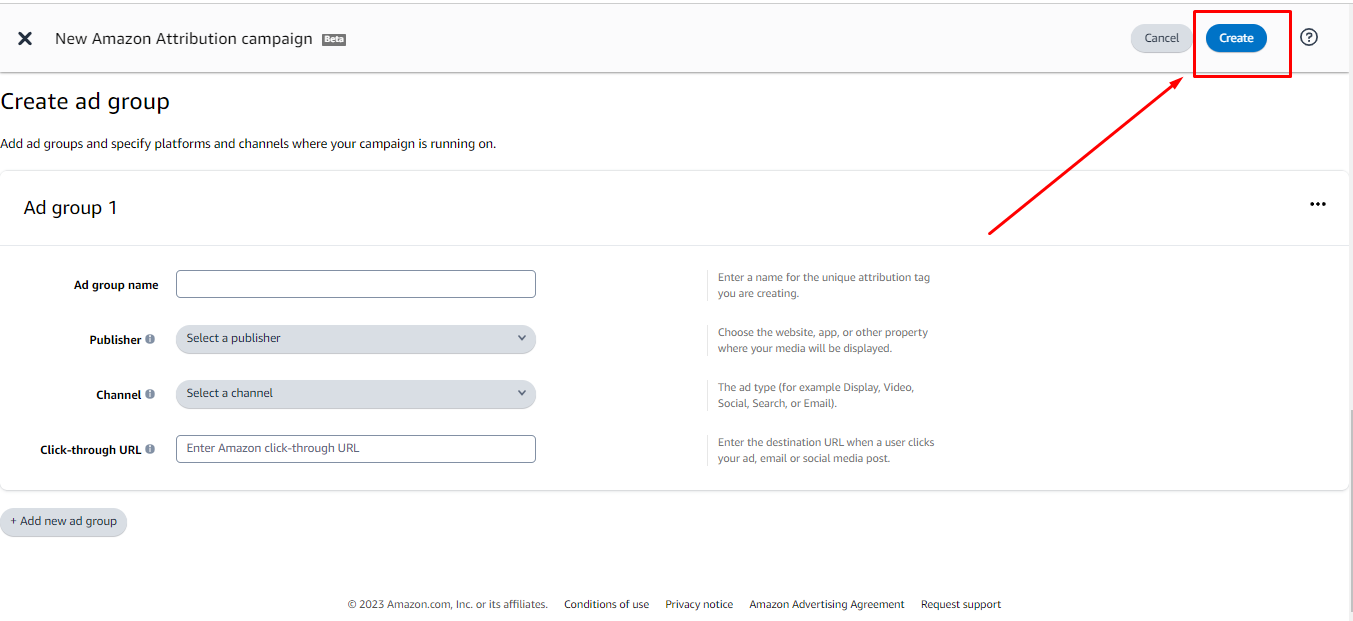Focus the Ad group name field

point(356,284)
